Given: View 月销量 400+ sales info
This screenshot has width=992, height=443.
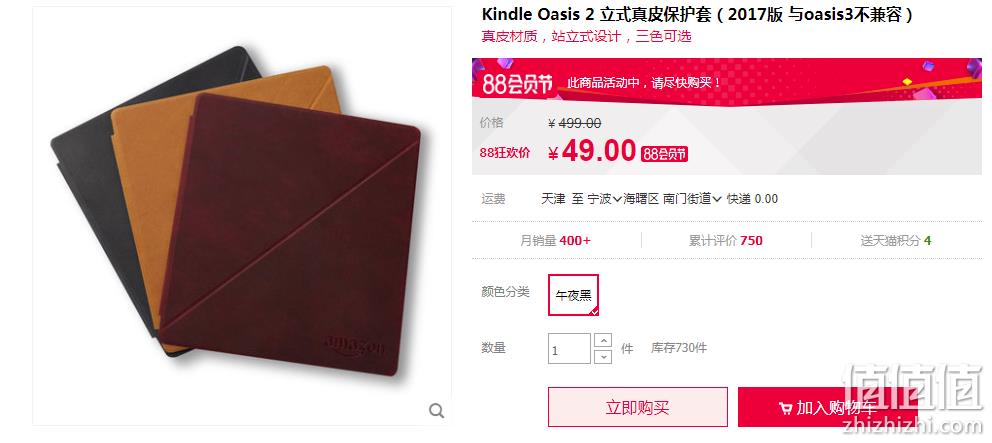Looking at the screenshot, I should click(555, 240).
